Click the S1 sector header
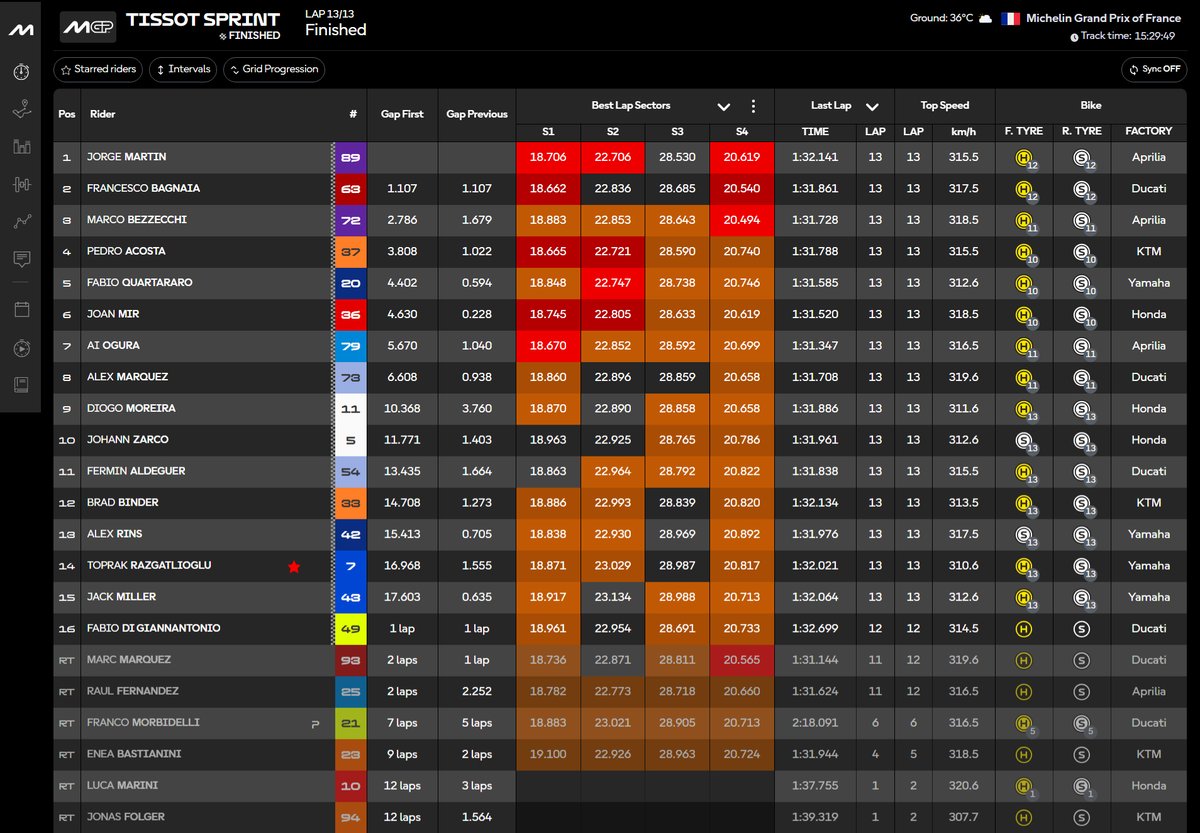The height and width of the screenshot is (833, 1200). [548, 131]
